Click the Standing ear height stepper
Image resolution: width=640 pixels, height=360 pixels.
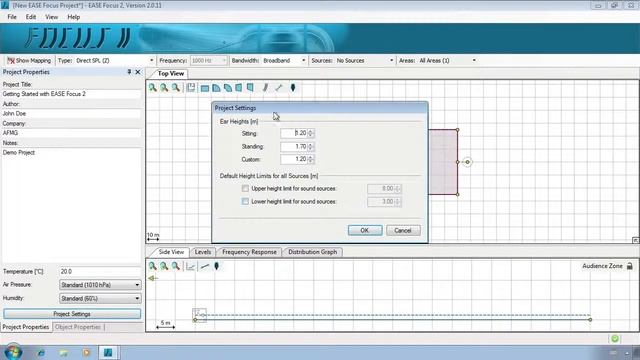(311, 146)
